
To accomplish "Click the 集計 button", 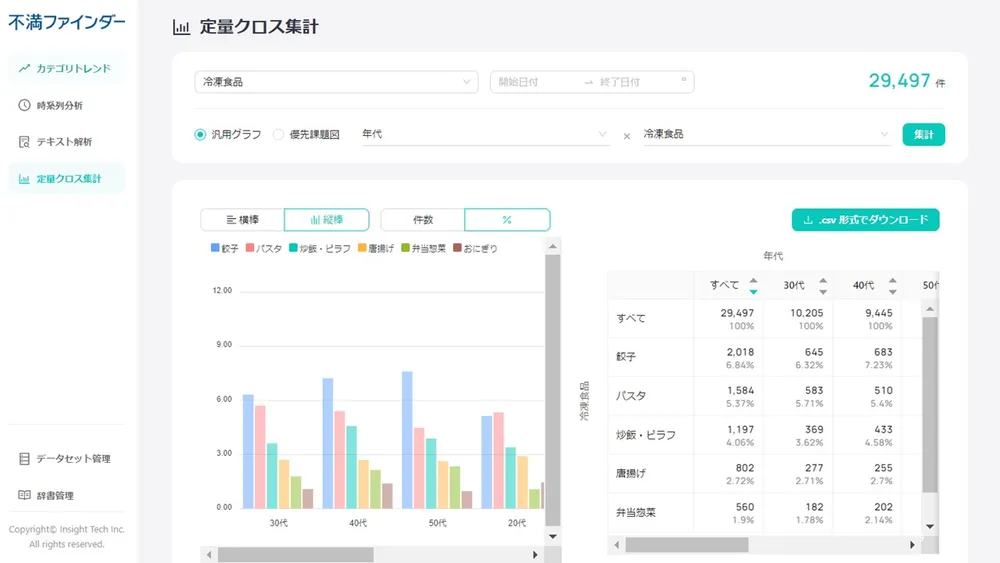I will [923, 135].
